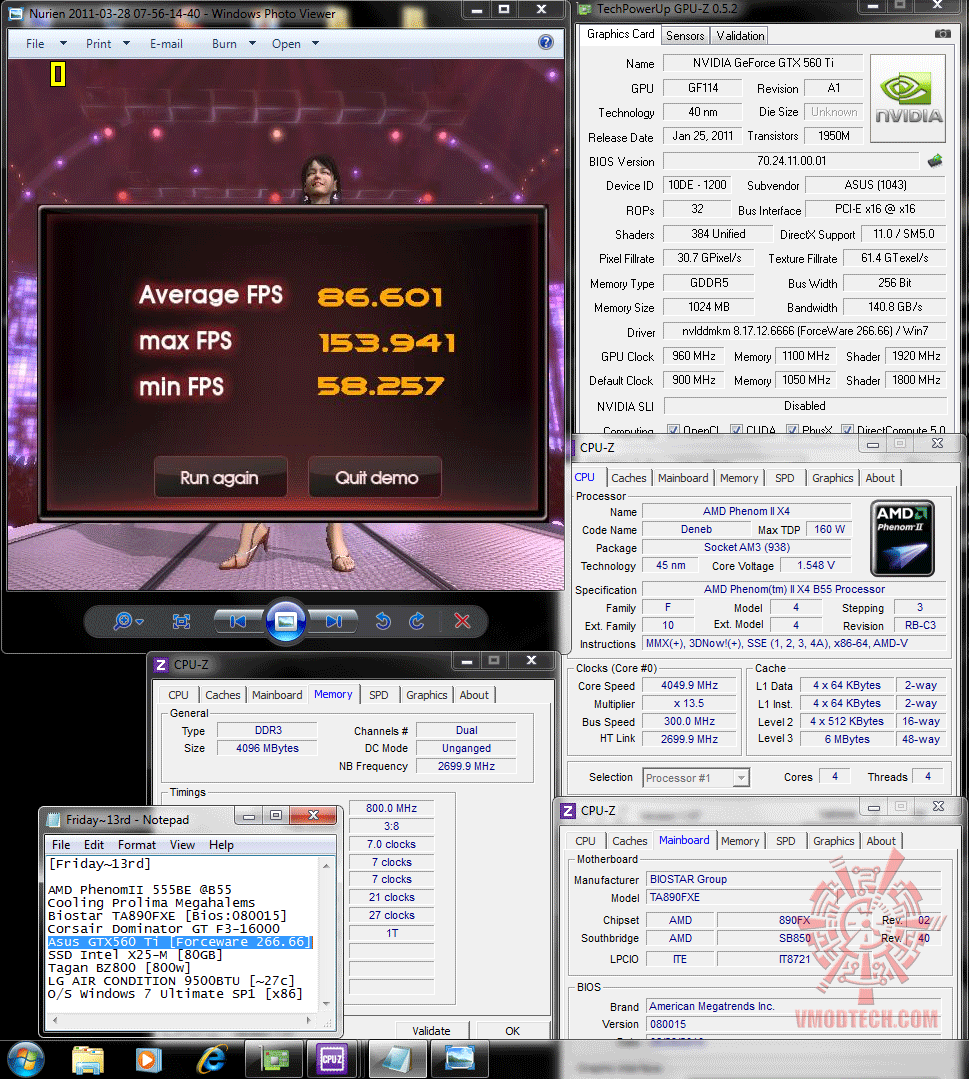The height and width of the screenshot is (1079, 969).
Task: Open Graphics tab in top CPU-Z window
Action: [832, 478]
